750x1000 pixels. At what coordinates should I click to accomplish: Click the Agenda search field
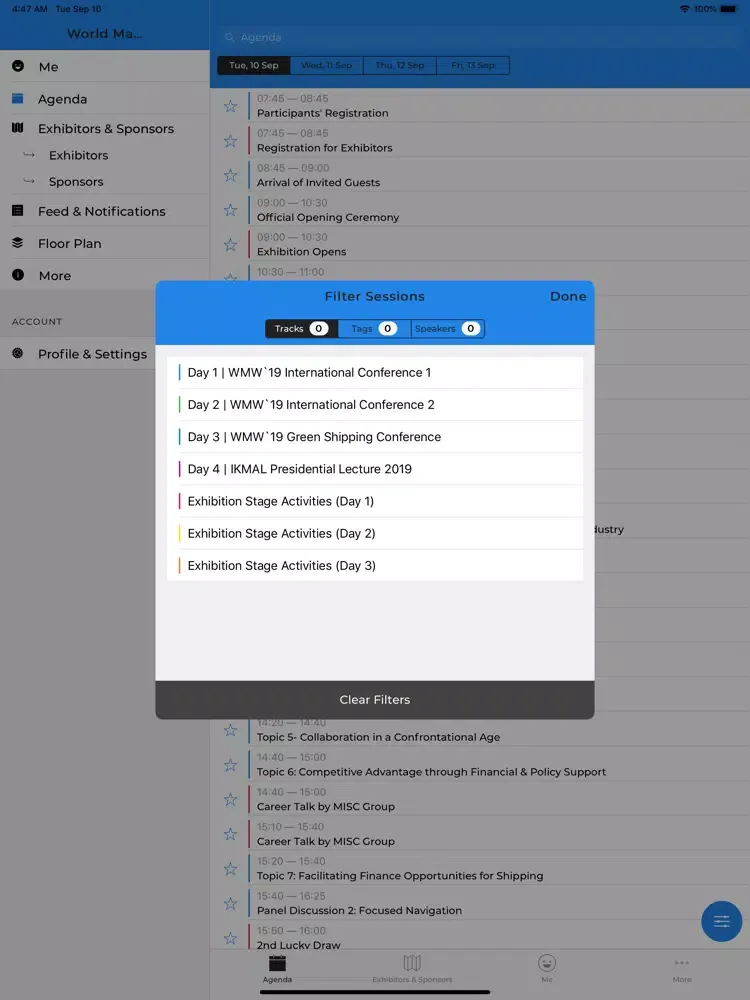pos(480,37)
